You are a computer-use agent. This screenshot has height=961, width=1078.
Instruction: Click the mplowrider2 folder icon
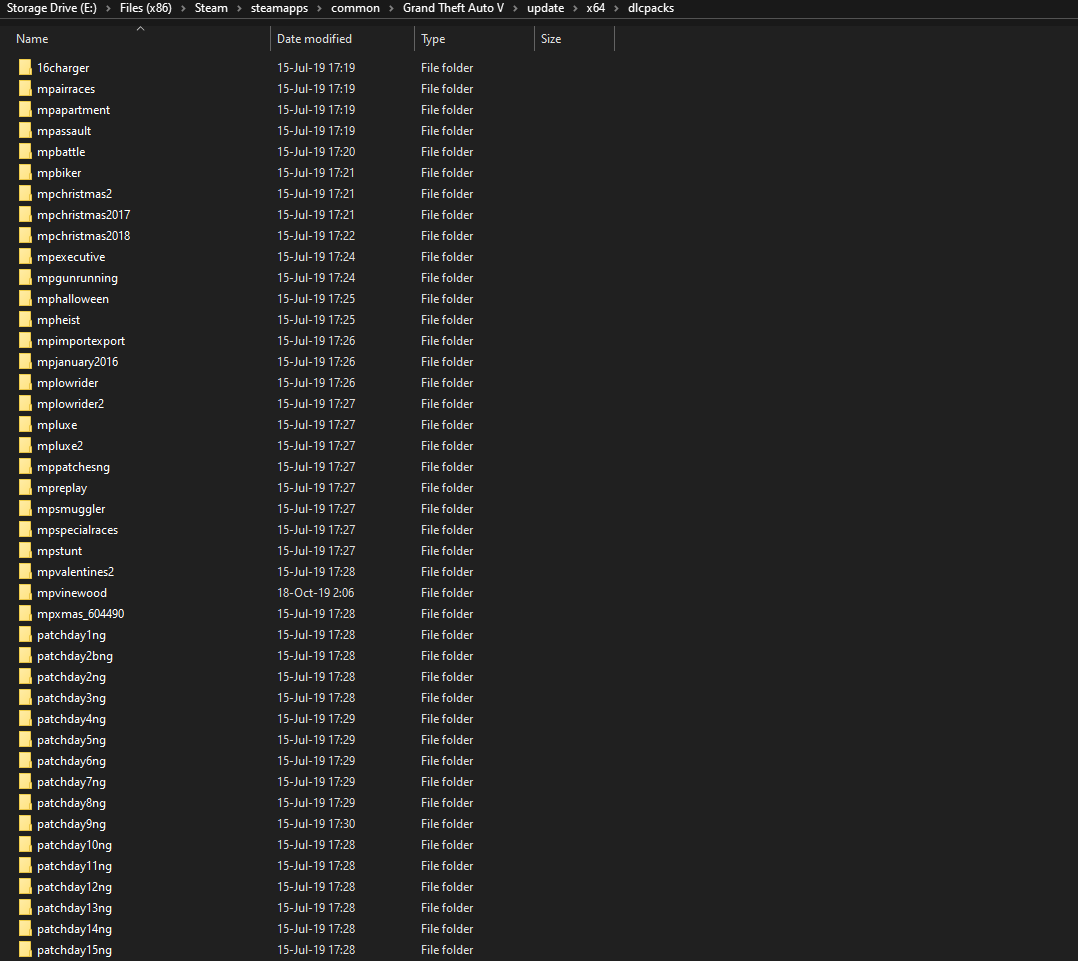click(25, 404)
